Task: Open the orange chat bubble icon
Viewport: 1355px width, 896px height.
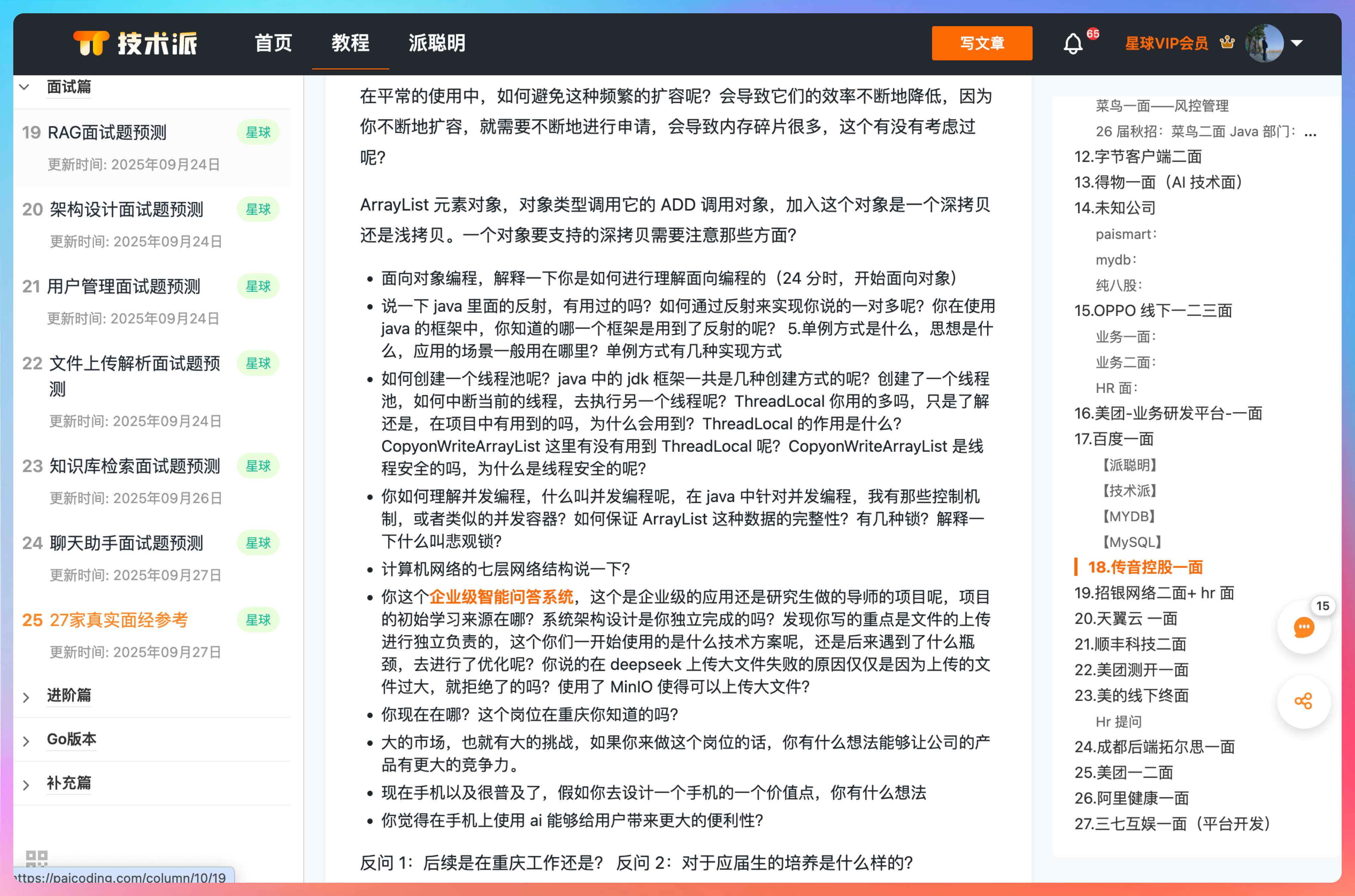Action: tap(1304, 627)
